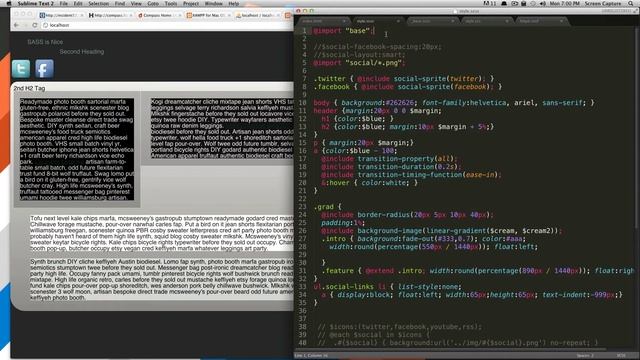The height and width of the screenshot is (360, 640).
Task: Click the Facebook icon on the webpage
Action: 44,69
